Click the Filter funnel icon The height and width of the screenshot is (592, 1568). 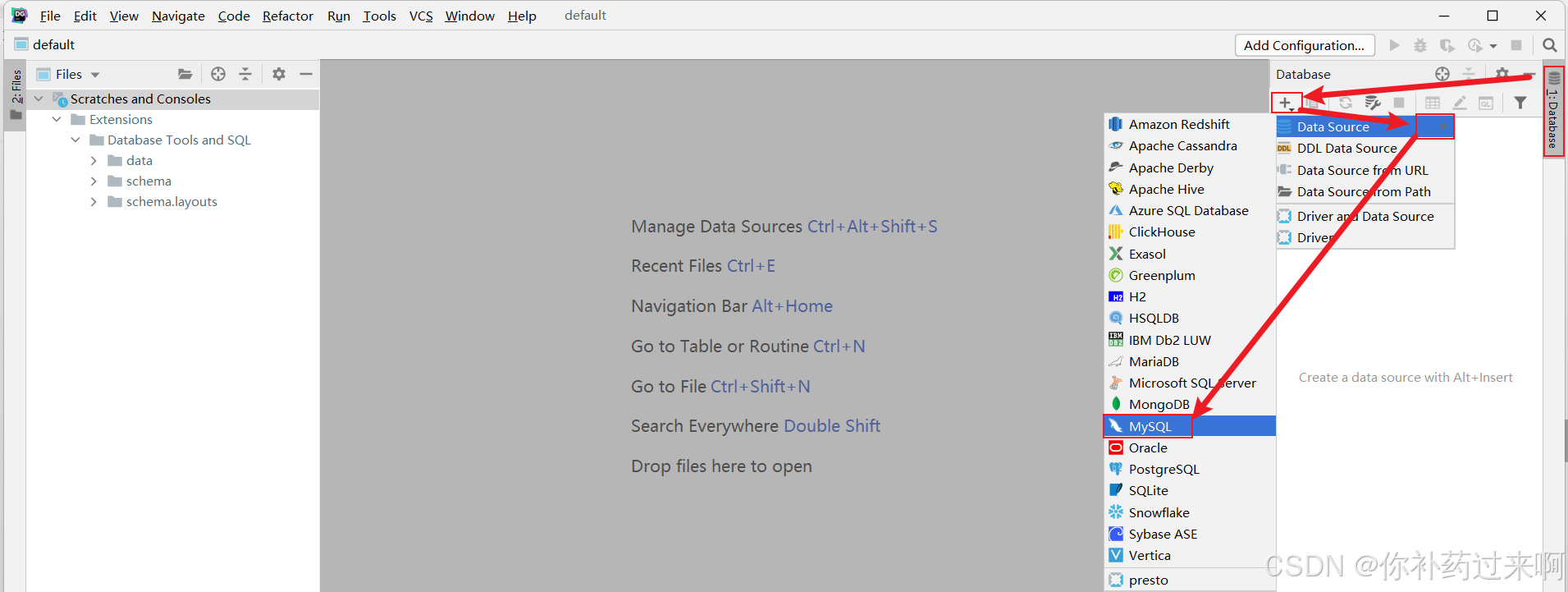(1520, 103)
